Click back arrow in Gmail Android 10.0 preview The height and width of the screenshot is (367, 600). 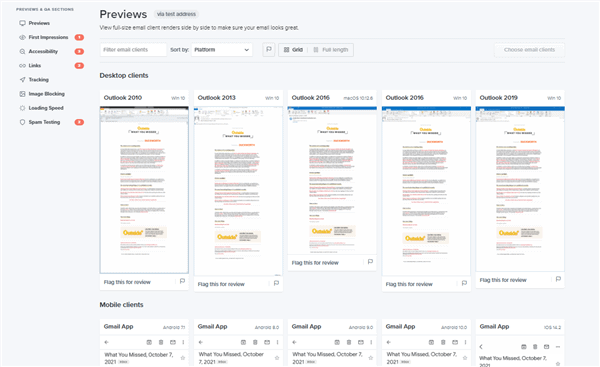[x=389, y=342]
